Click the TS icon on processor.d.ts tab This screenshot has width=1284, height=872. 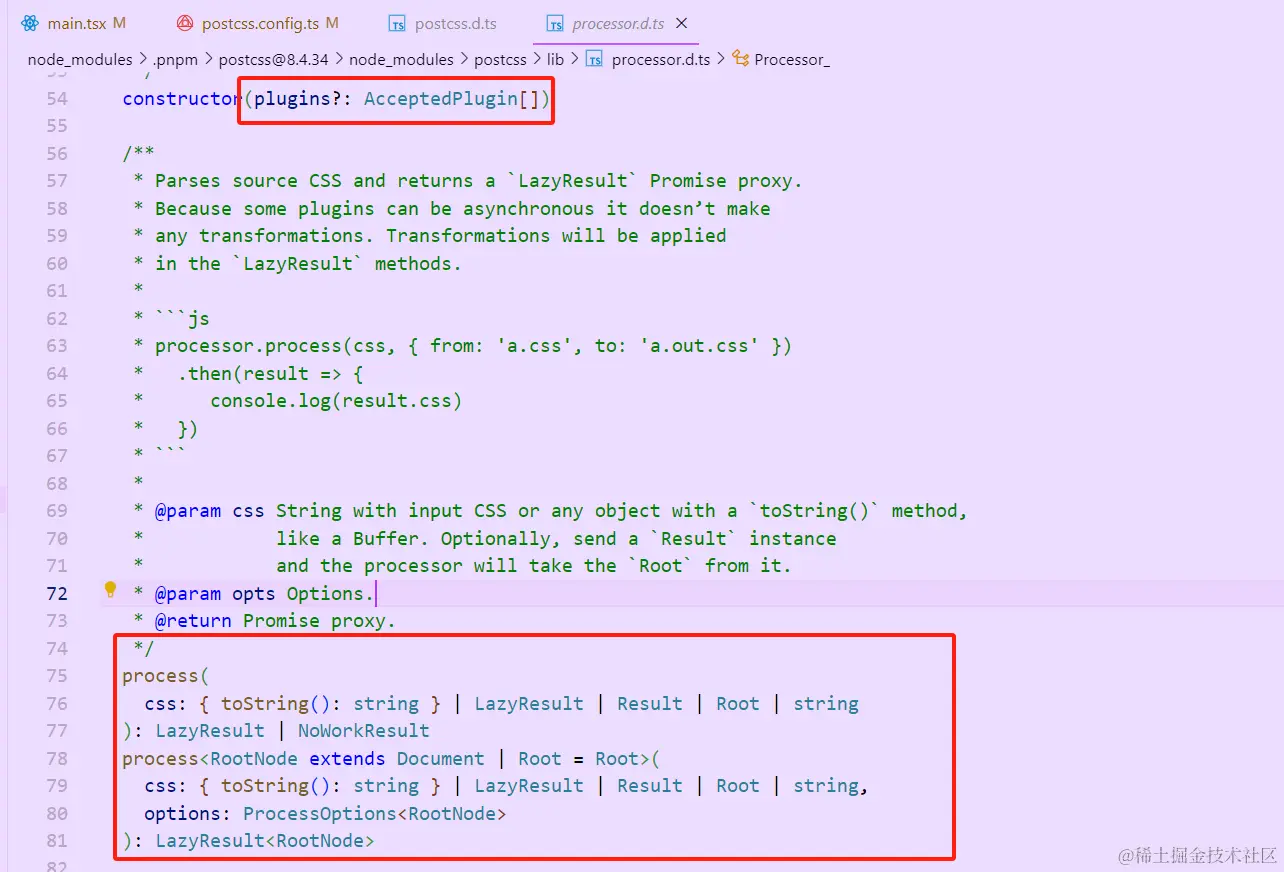(x=556, y=23)
